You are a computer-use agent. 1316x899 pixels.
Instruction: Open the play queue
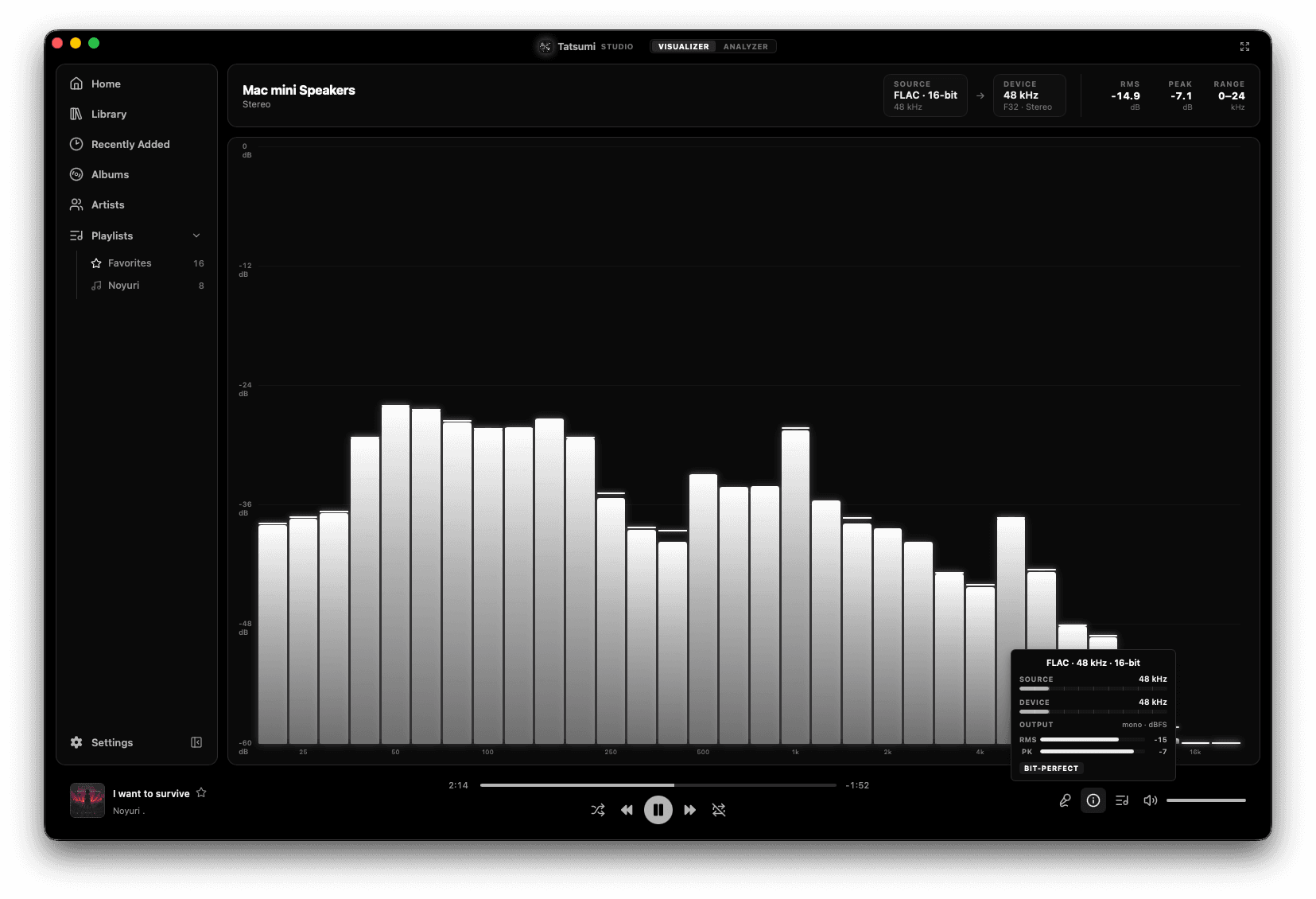pyautogui.click(x=1122, y=800)
